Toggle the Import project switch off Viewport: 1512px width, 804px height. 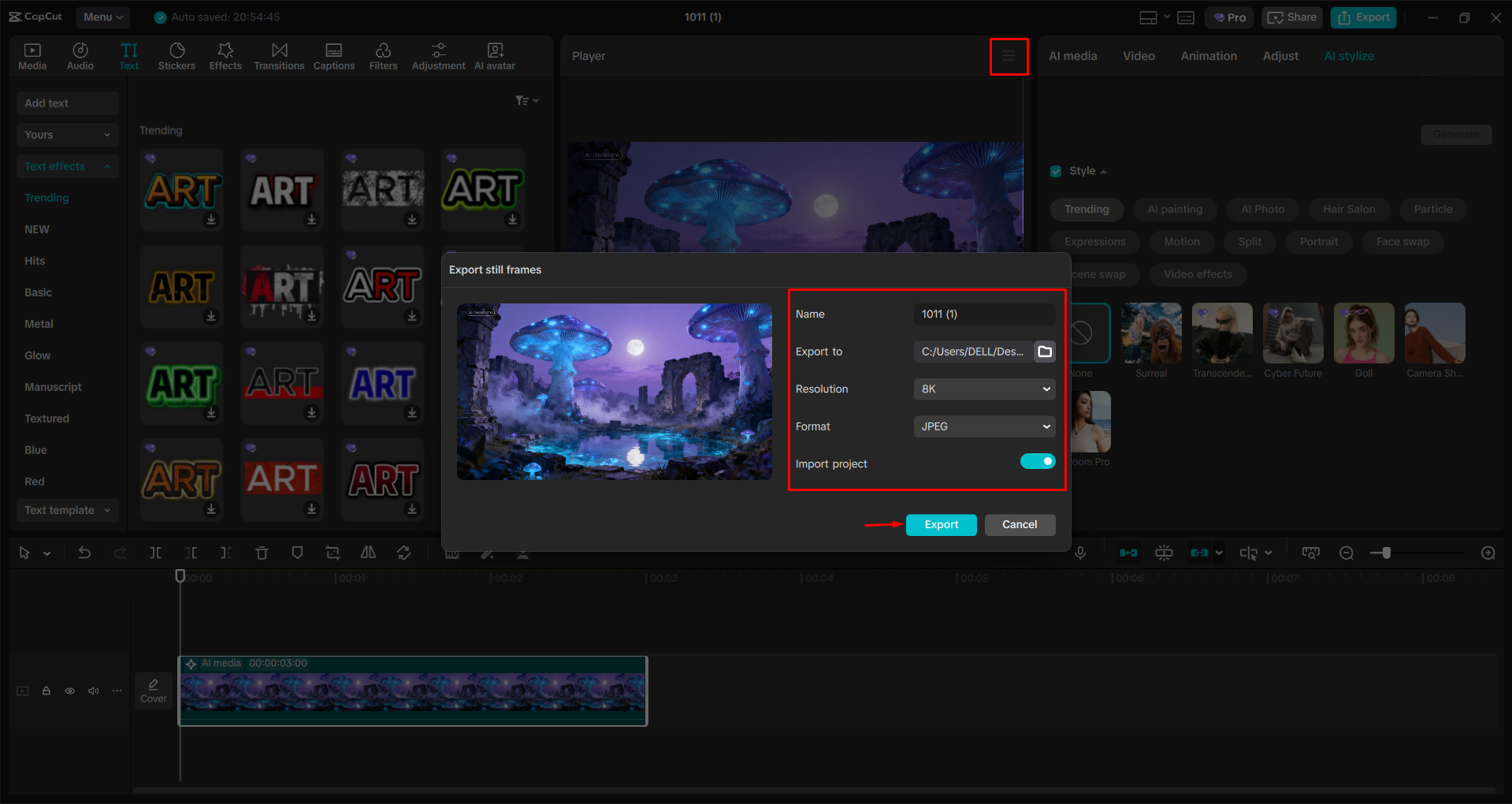pos(1038,461)
